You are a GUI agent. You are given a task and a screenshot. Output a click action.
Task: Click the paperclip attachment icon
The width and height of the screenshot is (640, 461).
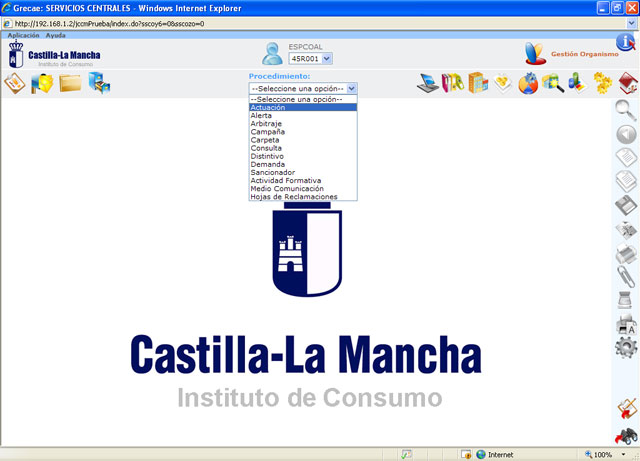pyautogui.click(x=626, y=278)
